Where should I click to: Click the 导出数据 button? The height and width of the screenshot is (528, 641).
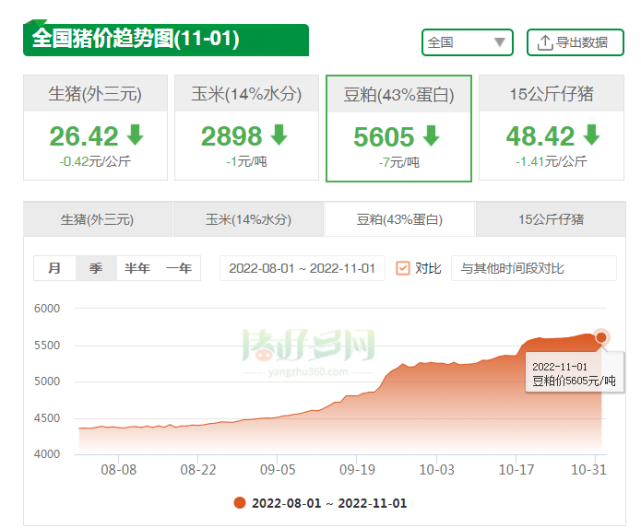tap(575, 42)
